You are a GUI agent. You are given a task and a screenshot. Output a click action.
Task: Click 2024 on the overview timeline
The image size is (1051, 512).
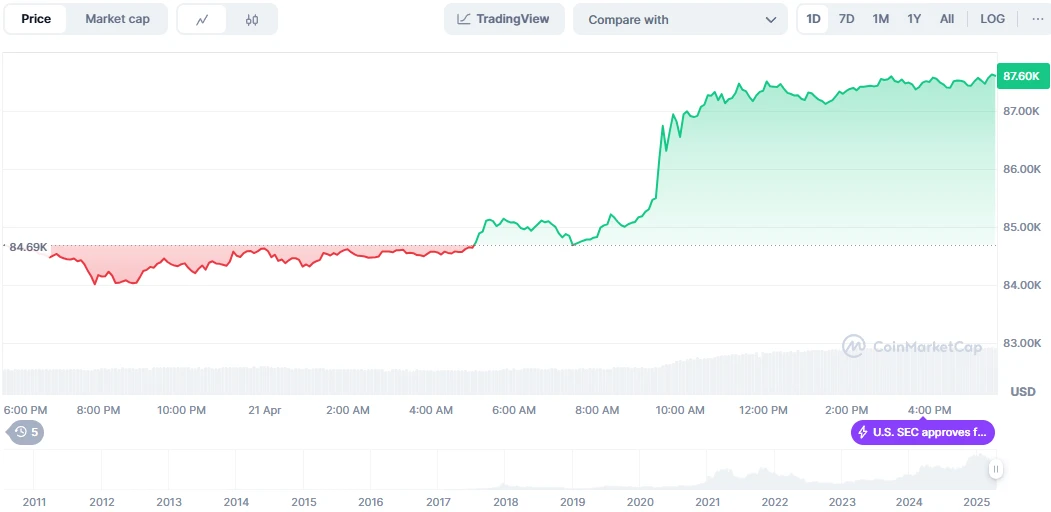pos(910,501)
